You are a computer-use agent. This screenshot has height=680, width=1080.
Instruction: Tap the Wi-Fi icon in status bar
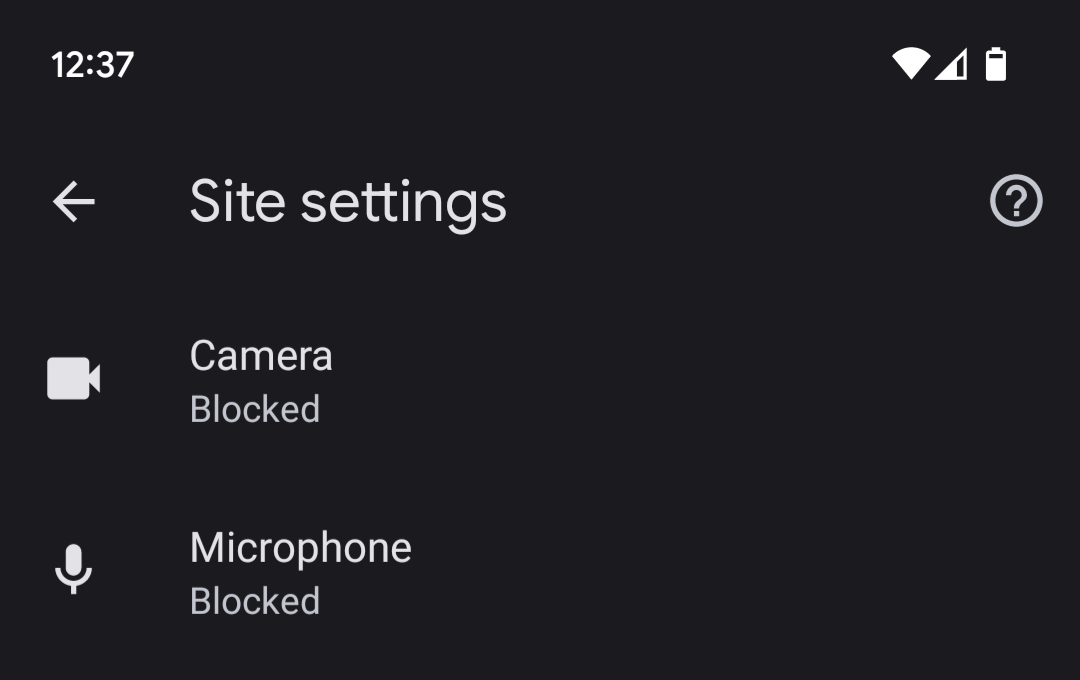tap(910, 64)
